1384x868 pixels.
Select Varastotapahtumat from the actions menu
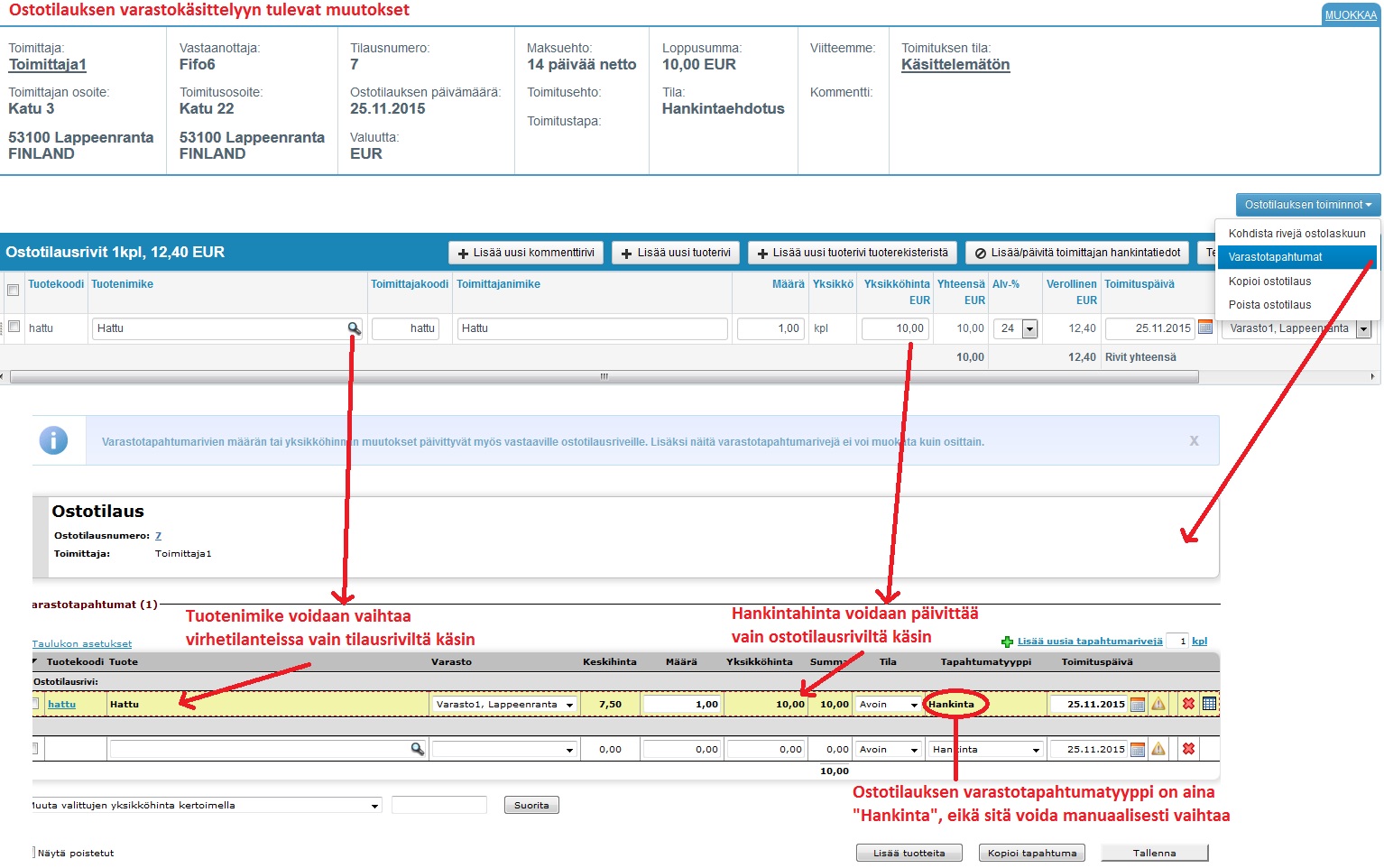tap(1275, 257)
